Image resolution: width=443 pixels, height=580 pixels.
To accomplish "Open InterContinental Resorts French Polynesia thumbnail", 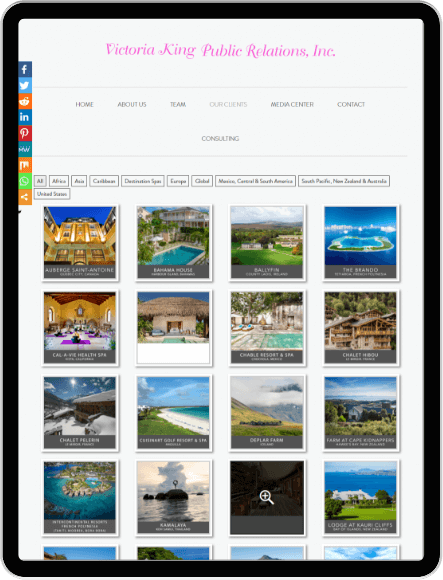I will 80,498.
